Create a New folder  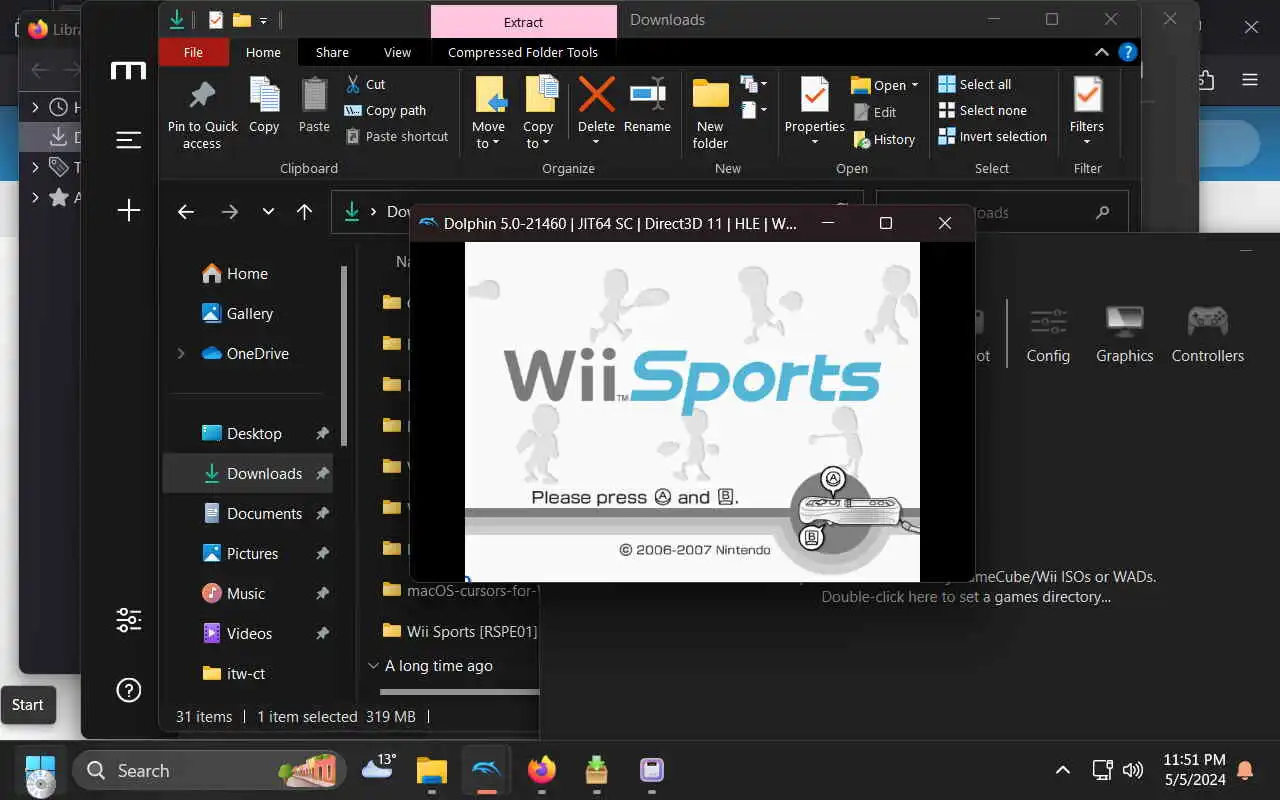pyautogui.click(x=710, y=112)
